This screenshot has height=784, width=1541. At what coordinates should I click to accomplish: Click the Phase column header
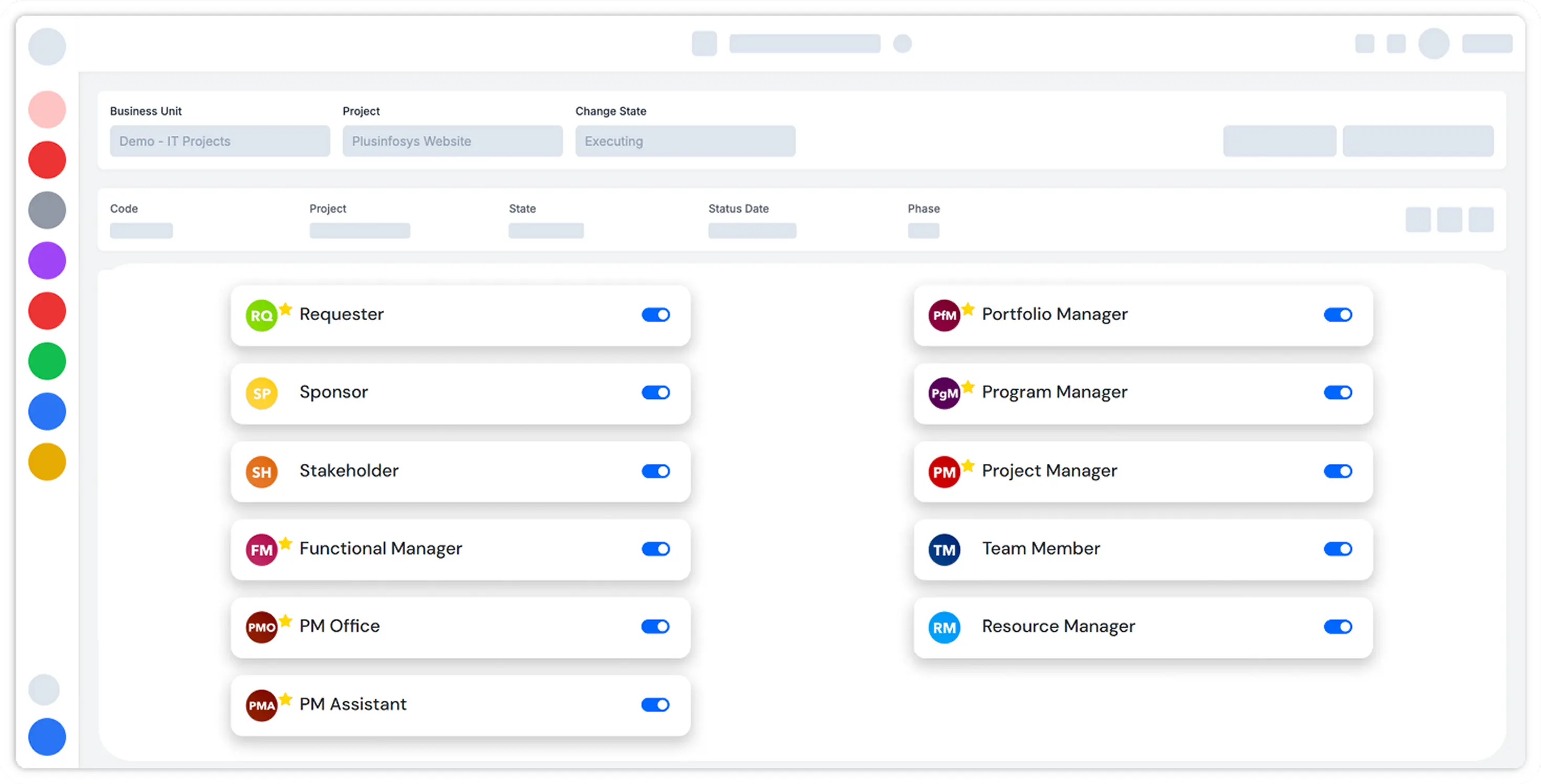pos(923,209)
